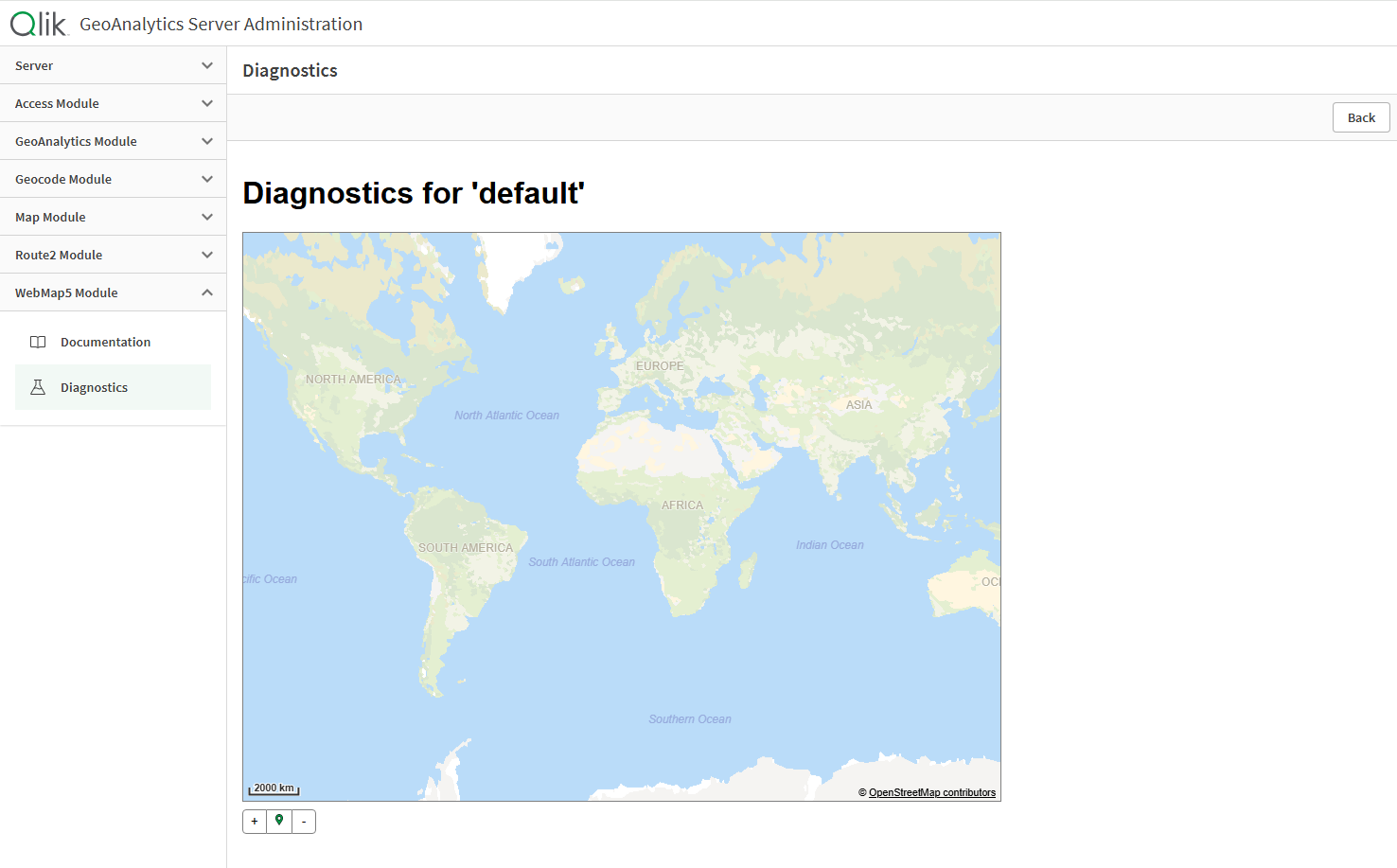This screenshot has height=868, width=1397.
Task: Click the Diagnostics flask icon
Action: pos(38,387)
